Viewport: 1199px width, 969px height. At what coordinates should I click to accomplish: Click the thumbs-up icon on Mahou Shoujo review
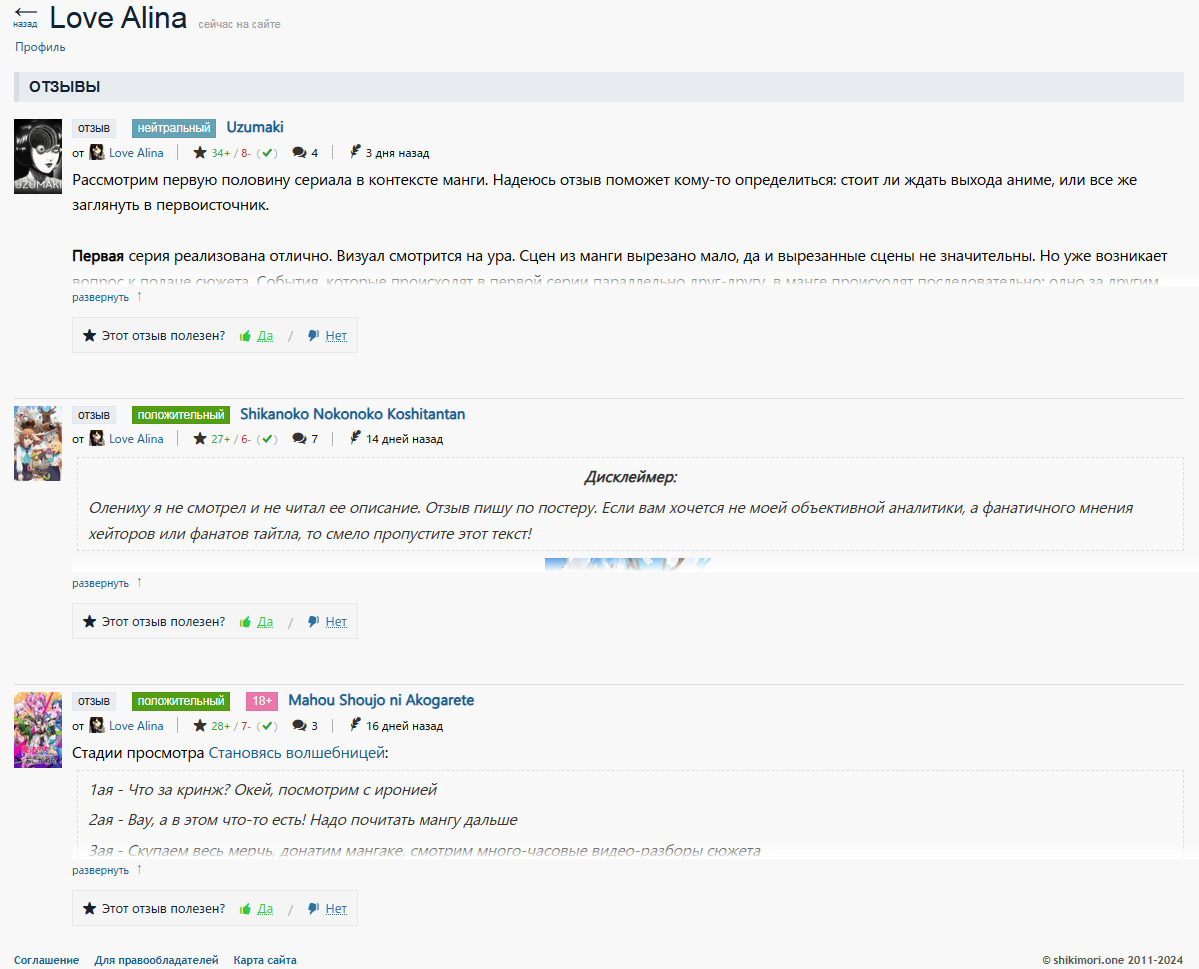click(x=245, y=909)
